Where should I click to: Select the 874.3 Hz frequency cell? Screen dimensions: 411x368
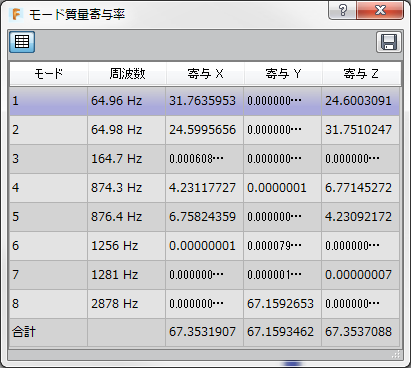[126, 188]
